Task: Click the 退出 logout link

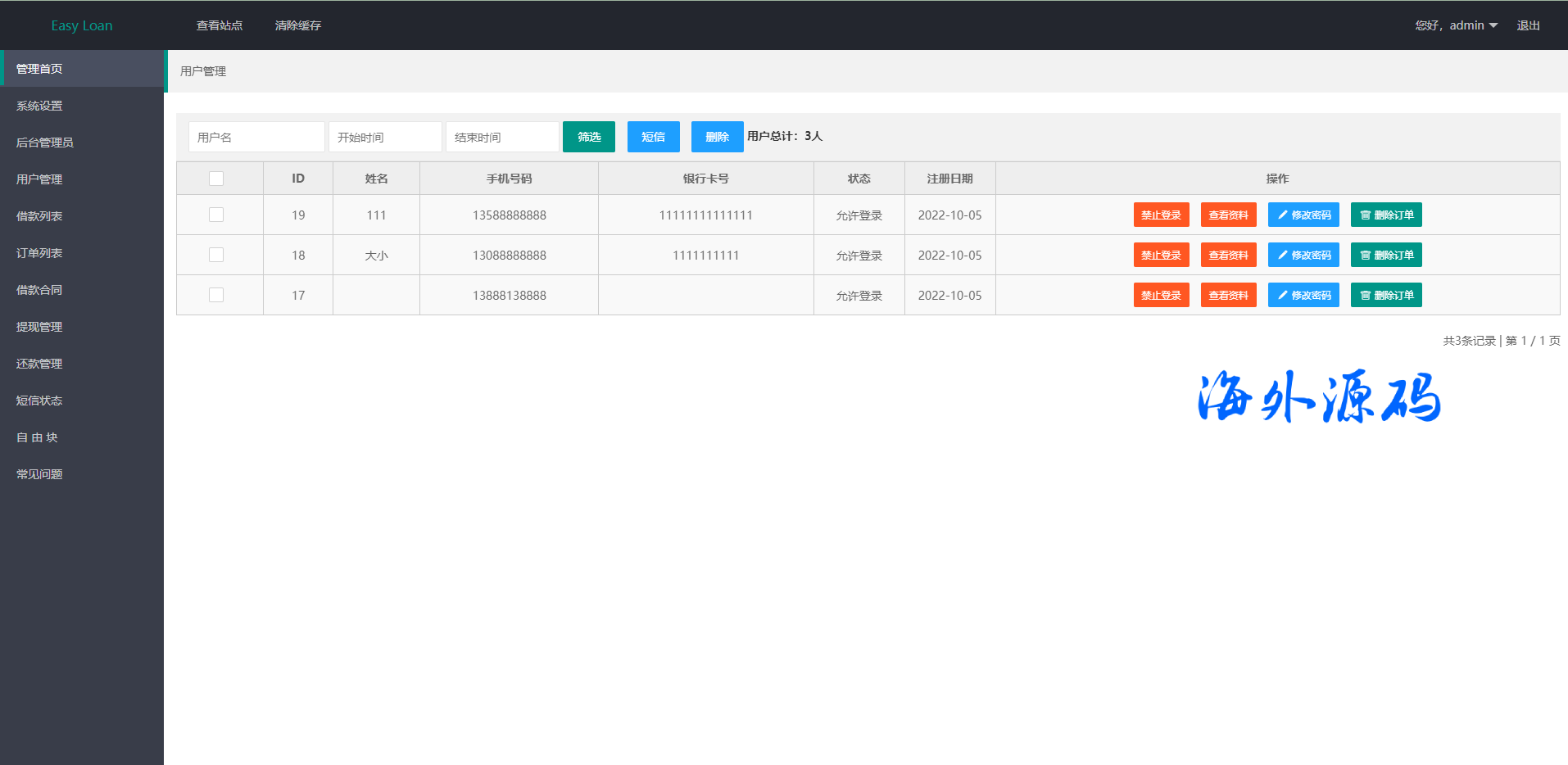Action: pyautogui.click(x=1528, y=25)
